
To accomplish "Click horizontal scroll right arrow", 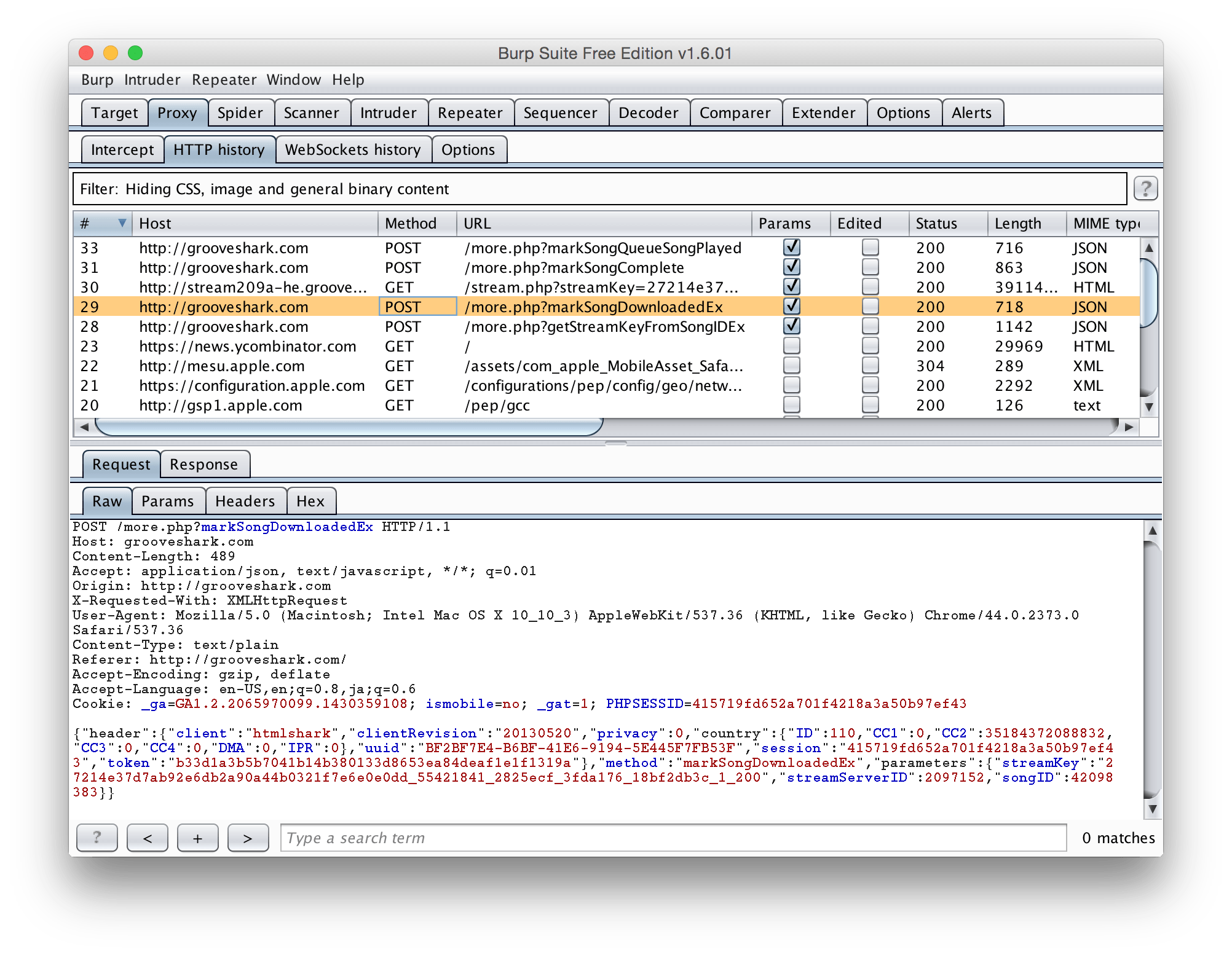I will (x=1129, y=426).
